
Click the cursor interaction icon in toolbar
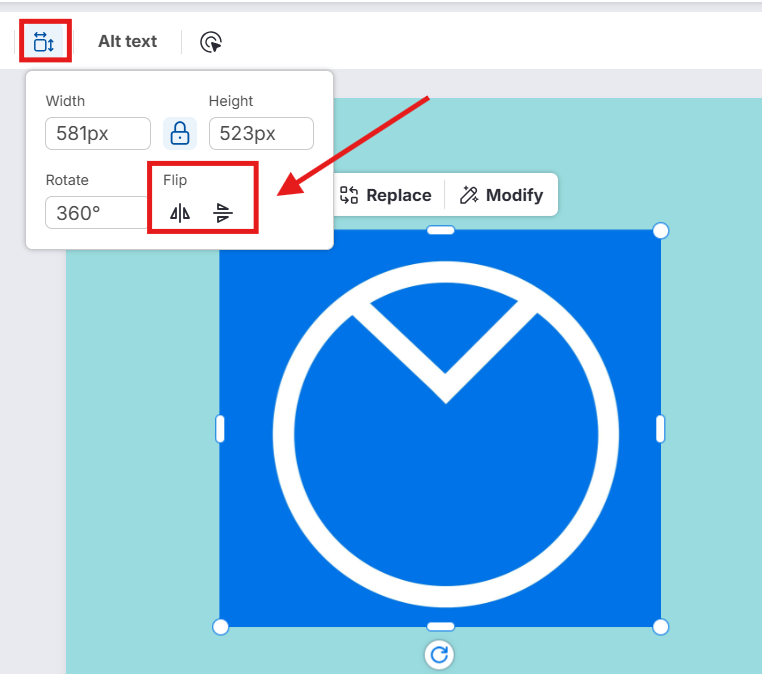pyautogui.click(x=210, y=42)
